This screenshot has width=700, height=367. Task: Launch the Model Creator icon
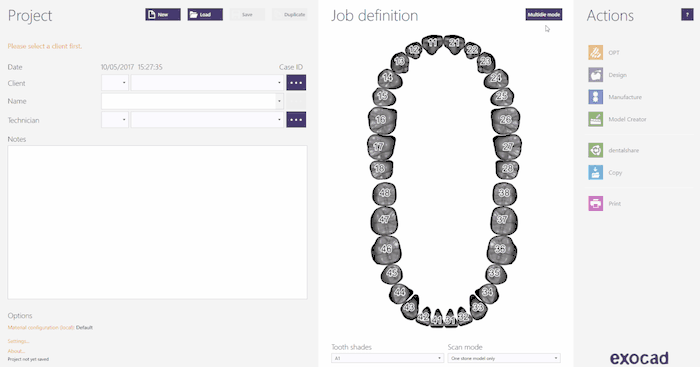coord(596,119)
